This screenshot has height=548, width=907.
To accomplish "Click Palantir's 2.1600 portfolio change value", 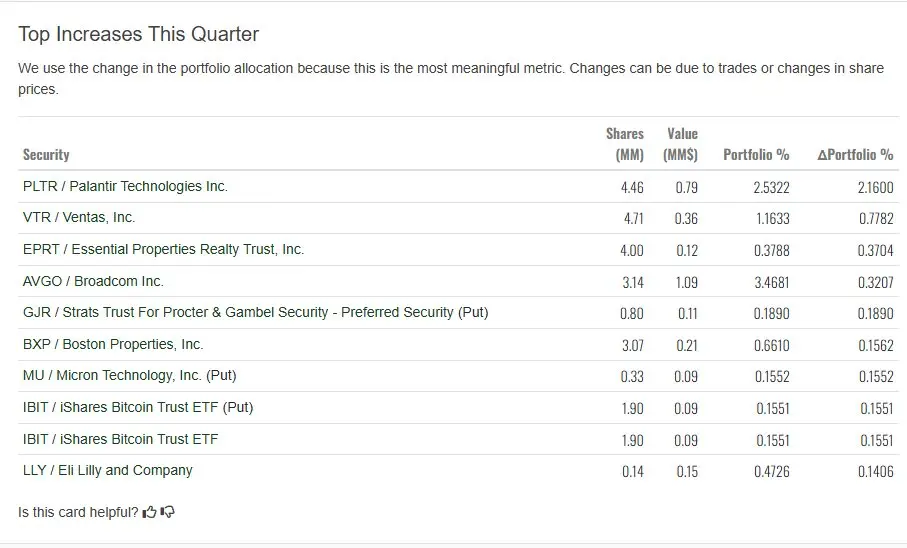I will coord(875,187).
